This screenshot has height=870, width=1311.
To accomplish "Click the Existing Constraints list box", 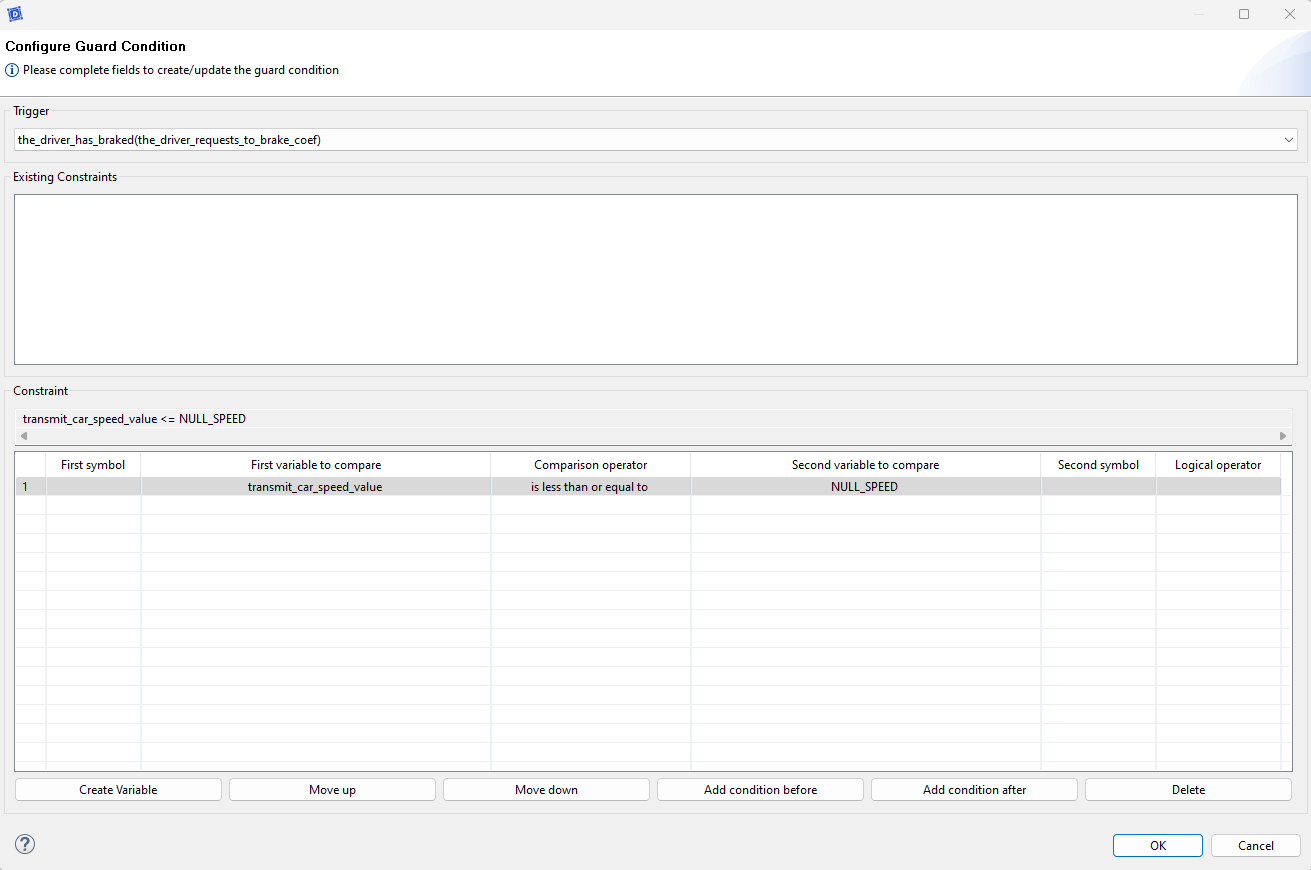I will 655,279.
